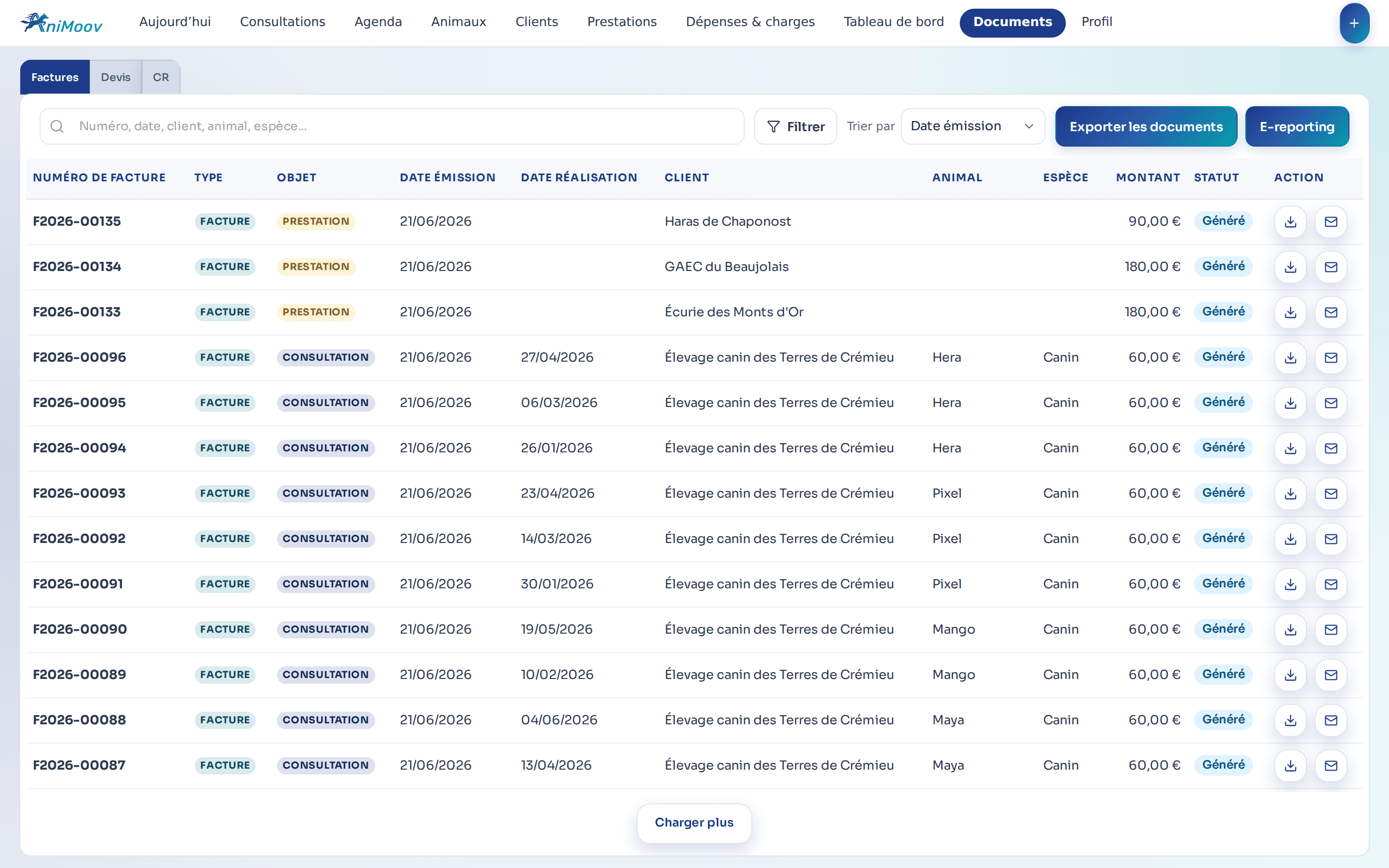Image resolution: width=1389 pixels, height=868 pixels.
Task: Go to Dépenses & charges
Action: pyautogui.click(x=750, y=22)
